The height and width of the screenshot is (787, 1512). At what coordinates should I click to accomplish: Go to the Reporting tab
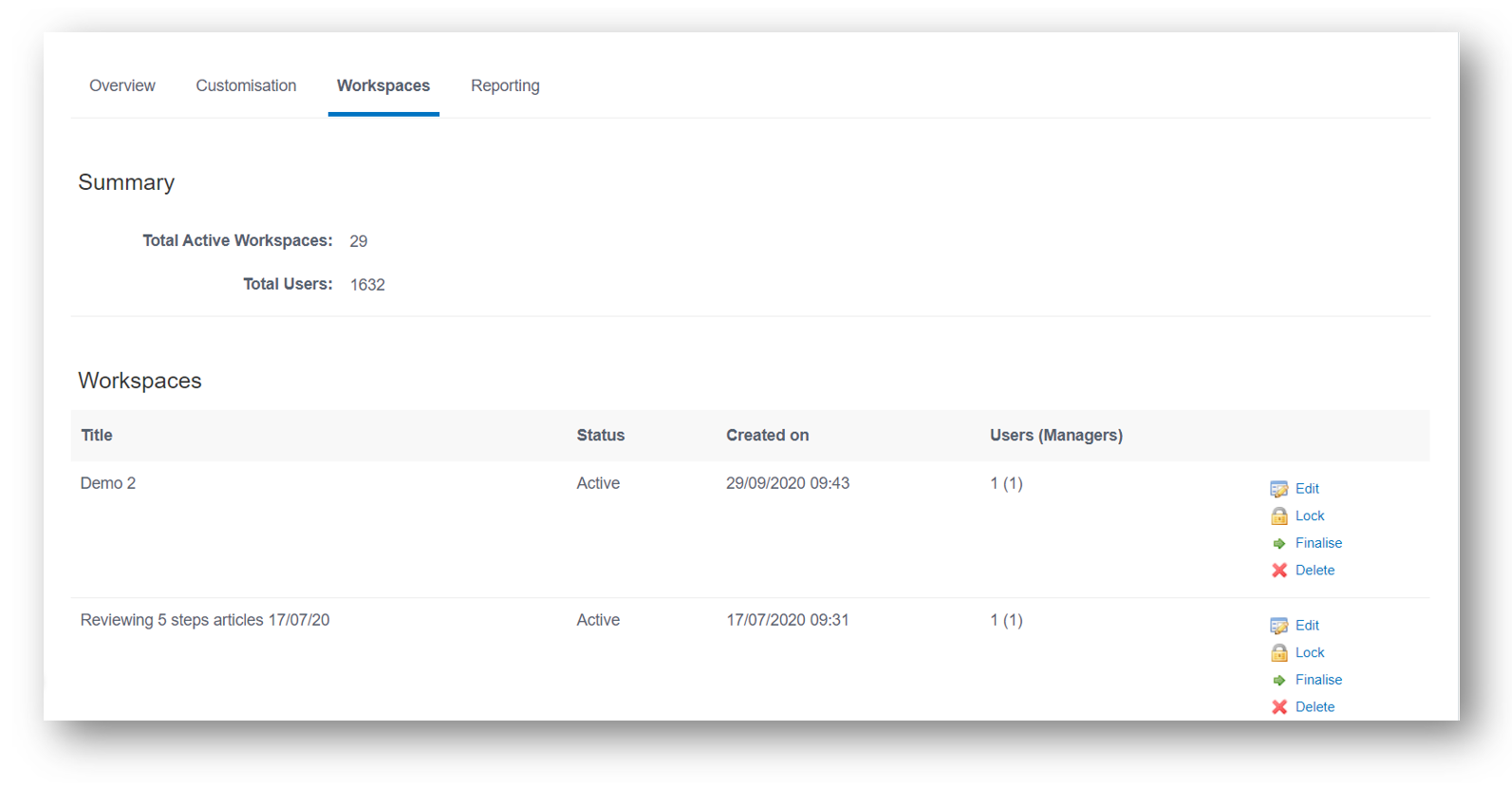505,85
